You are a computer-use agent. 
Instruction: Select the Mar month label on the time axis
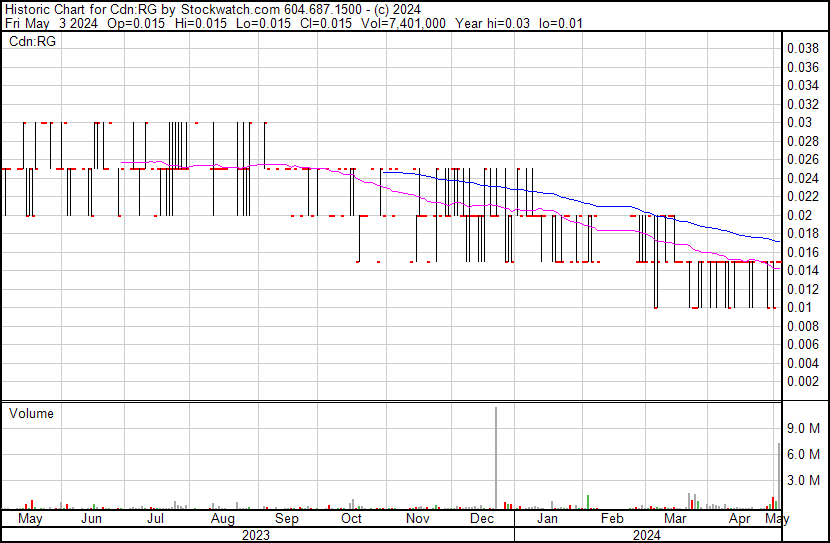(x=676, y=519)
